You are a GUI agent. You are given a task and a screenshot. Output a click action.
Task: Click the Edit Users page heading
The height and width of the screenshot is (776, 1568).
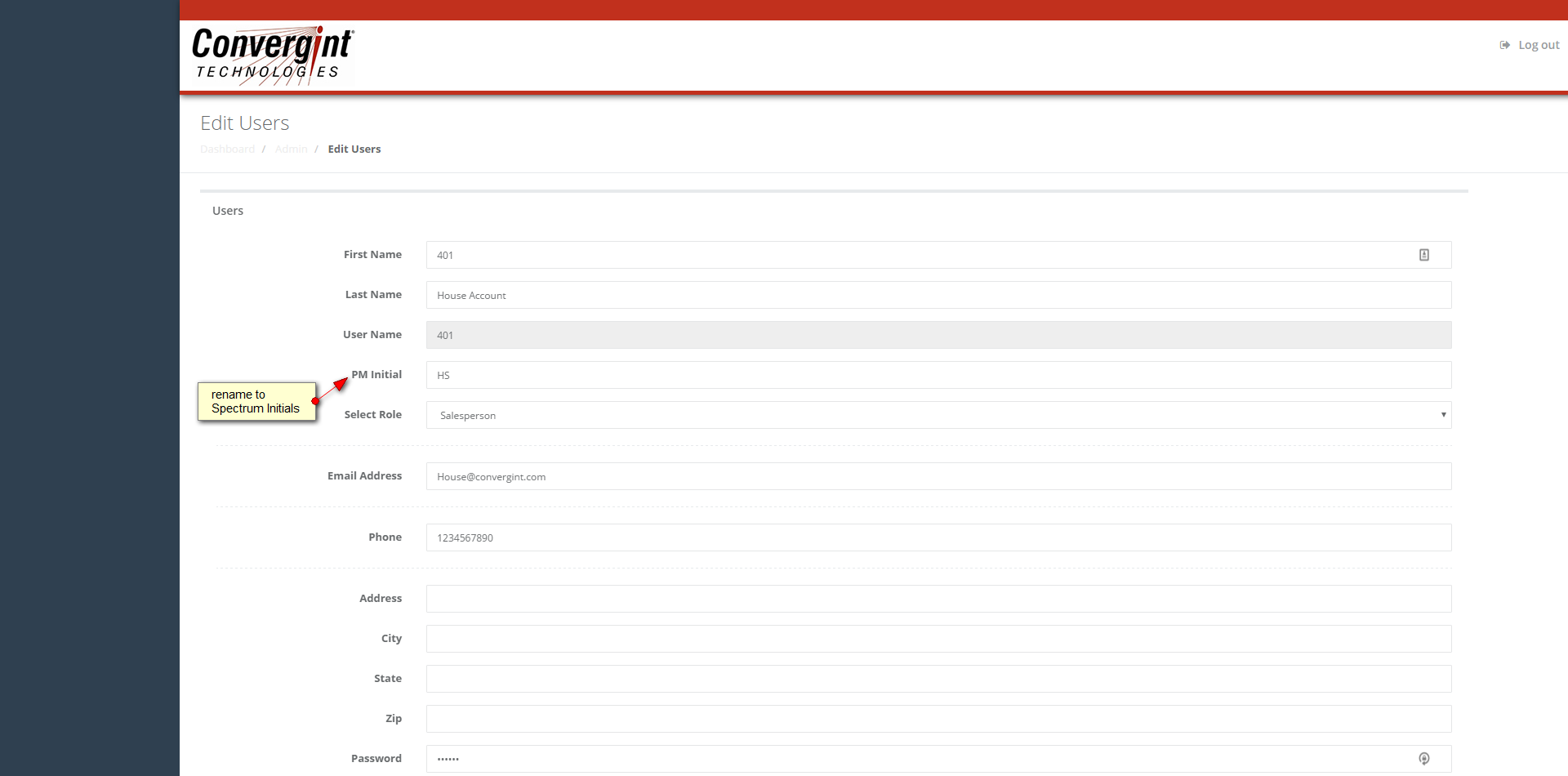pos(245,123)
